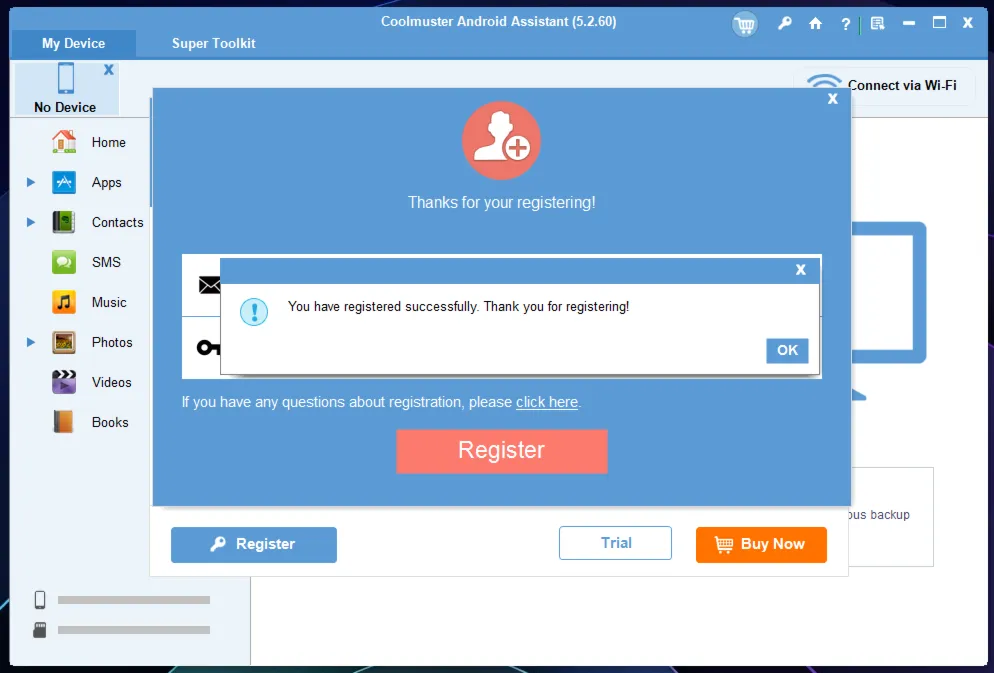994x673 pixels.
Task: Expand the Apps tree node arrow
Action: click(x=30, y=183)
